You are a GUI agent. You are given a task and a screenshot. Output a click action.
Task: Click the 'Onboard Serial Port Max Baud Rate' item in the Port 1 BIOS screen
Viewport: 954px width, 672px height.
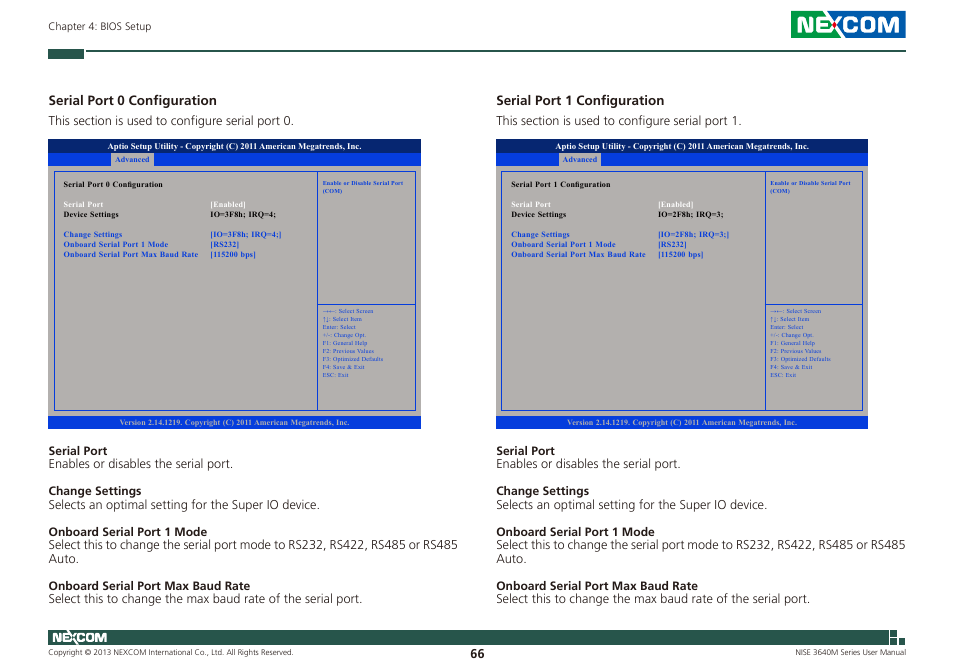coord(578,254)
